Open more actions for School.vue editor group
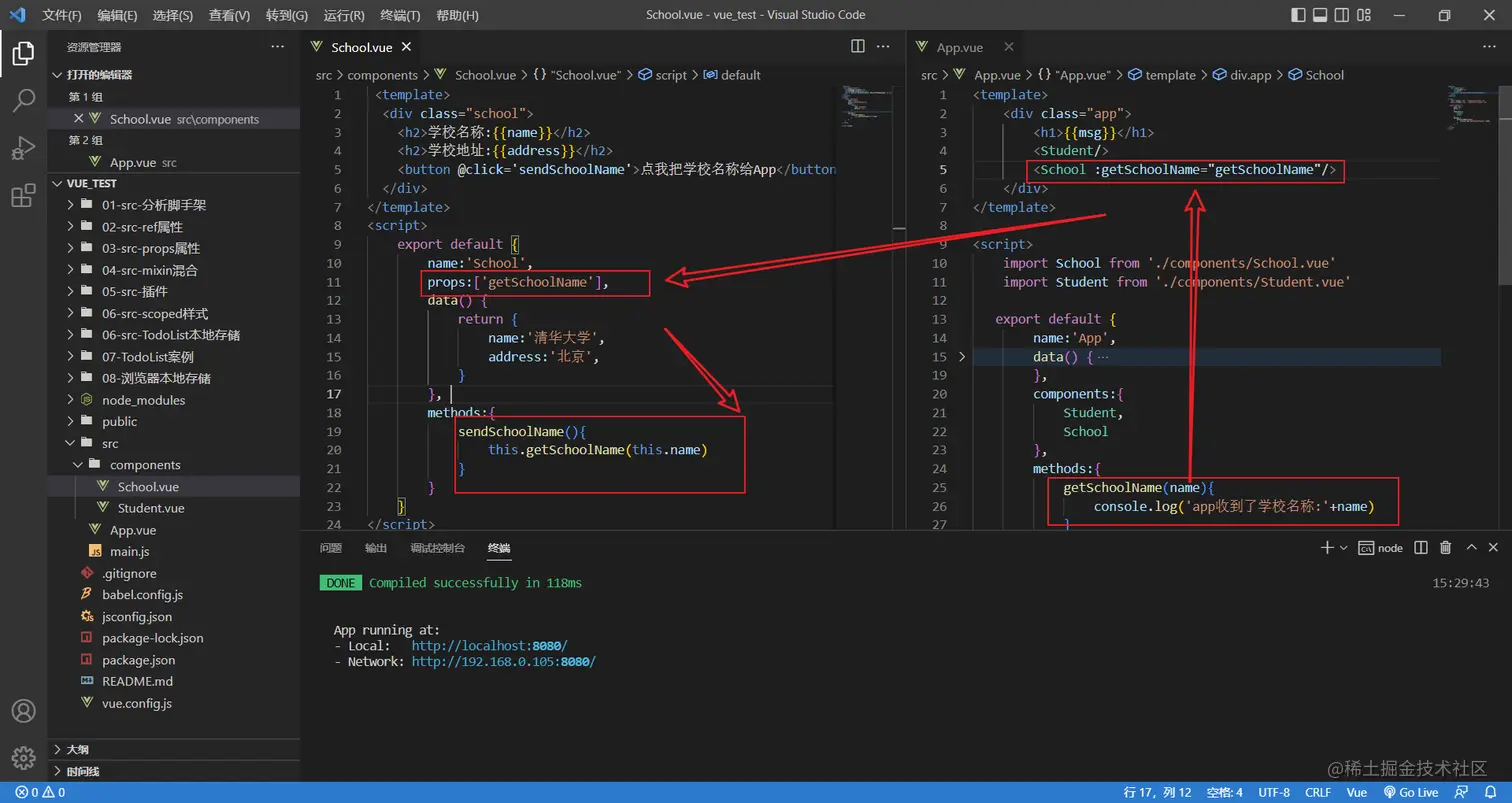This screenshot has width=1512, height=803. pyautogui.click(x=883, y=46)
